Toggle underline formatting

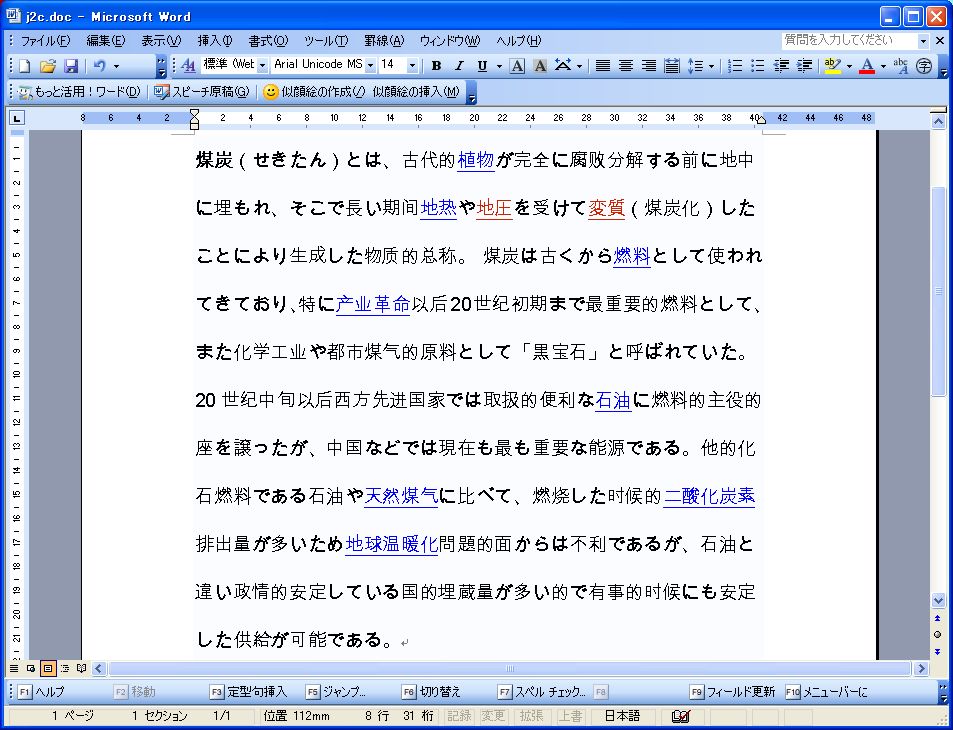coord(482,66)
